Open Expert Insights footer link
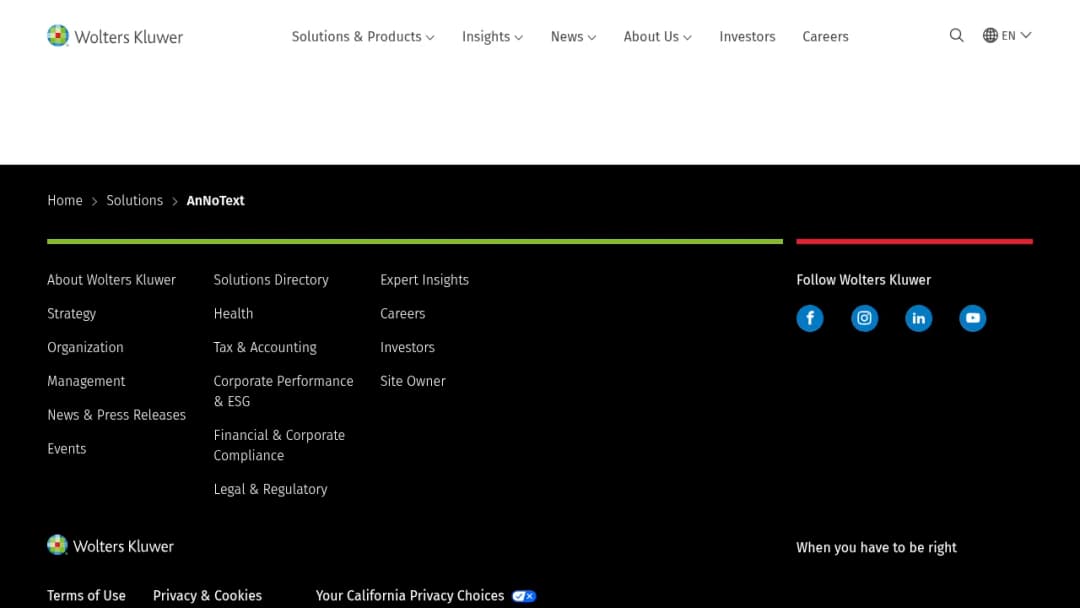Image resolution: width=1080 pixels, height=608 pixels. (x=424, y=280)
